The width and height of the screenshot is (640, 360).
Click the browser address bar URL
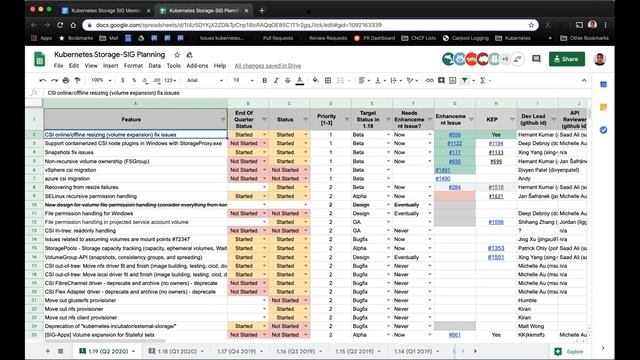[x=239, y=25]
